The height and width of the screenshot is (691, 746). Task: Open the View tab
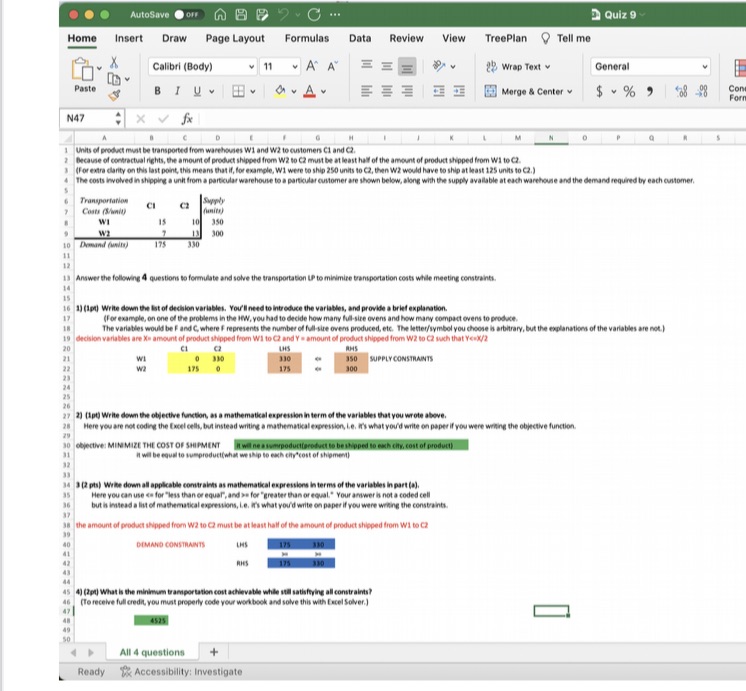click(x=453, y=39)
